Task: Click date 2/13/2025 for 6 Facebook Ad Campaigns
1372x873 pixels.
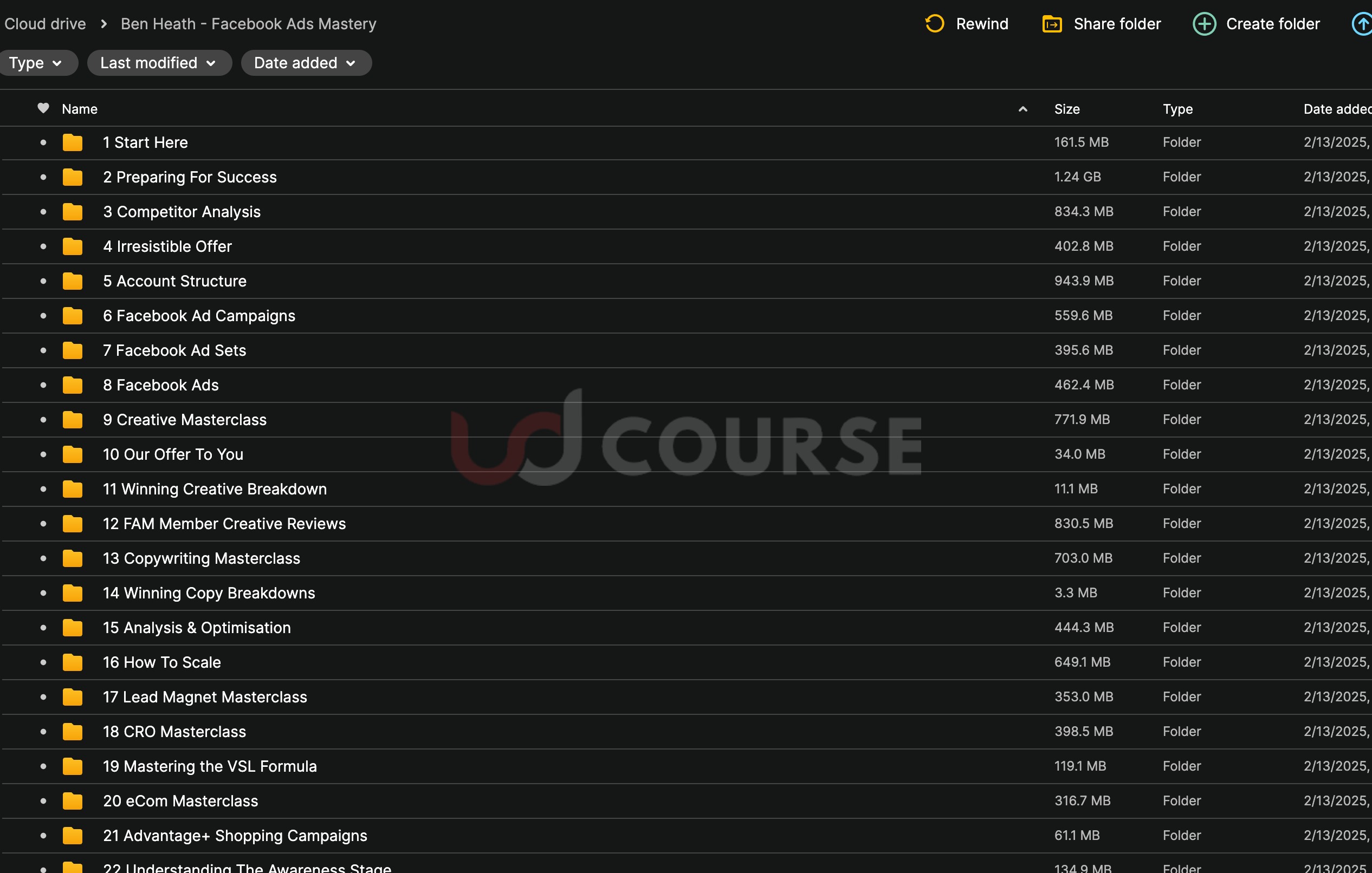Action: click(1336, 316)
